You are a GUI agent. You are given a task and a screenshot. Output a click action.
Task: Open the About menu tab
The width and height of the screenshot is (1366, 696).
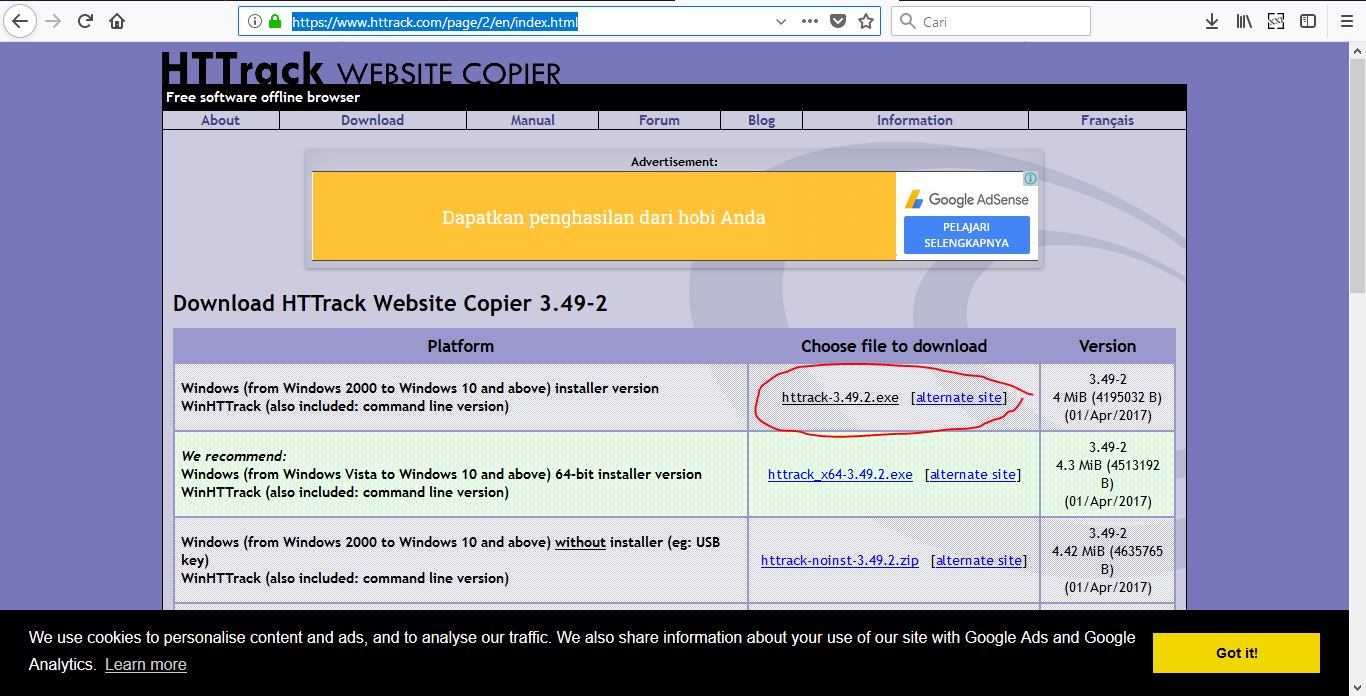pyautogui.click(x=221, y=120)
